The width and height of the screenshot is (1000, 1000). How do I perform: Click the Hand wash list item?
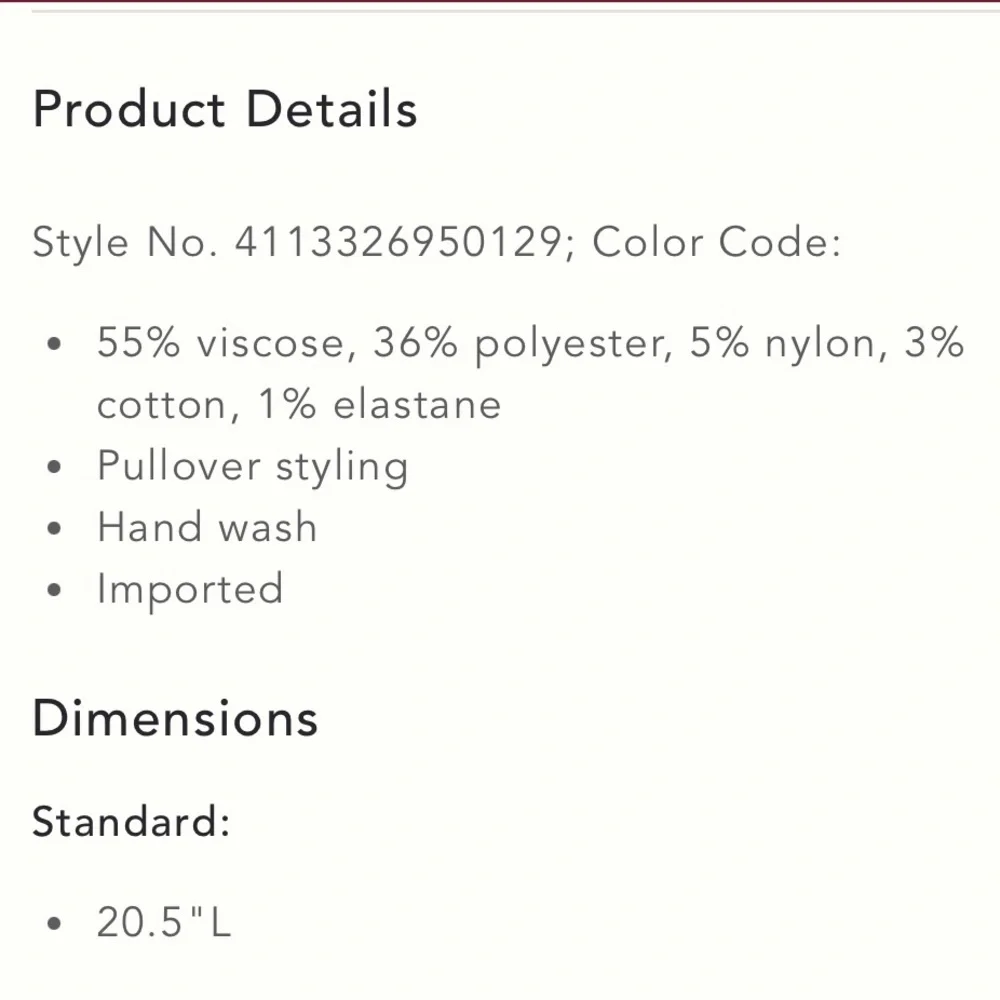(x=207, y=528)
